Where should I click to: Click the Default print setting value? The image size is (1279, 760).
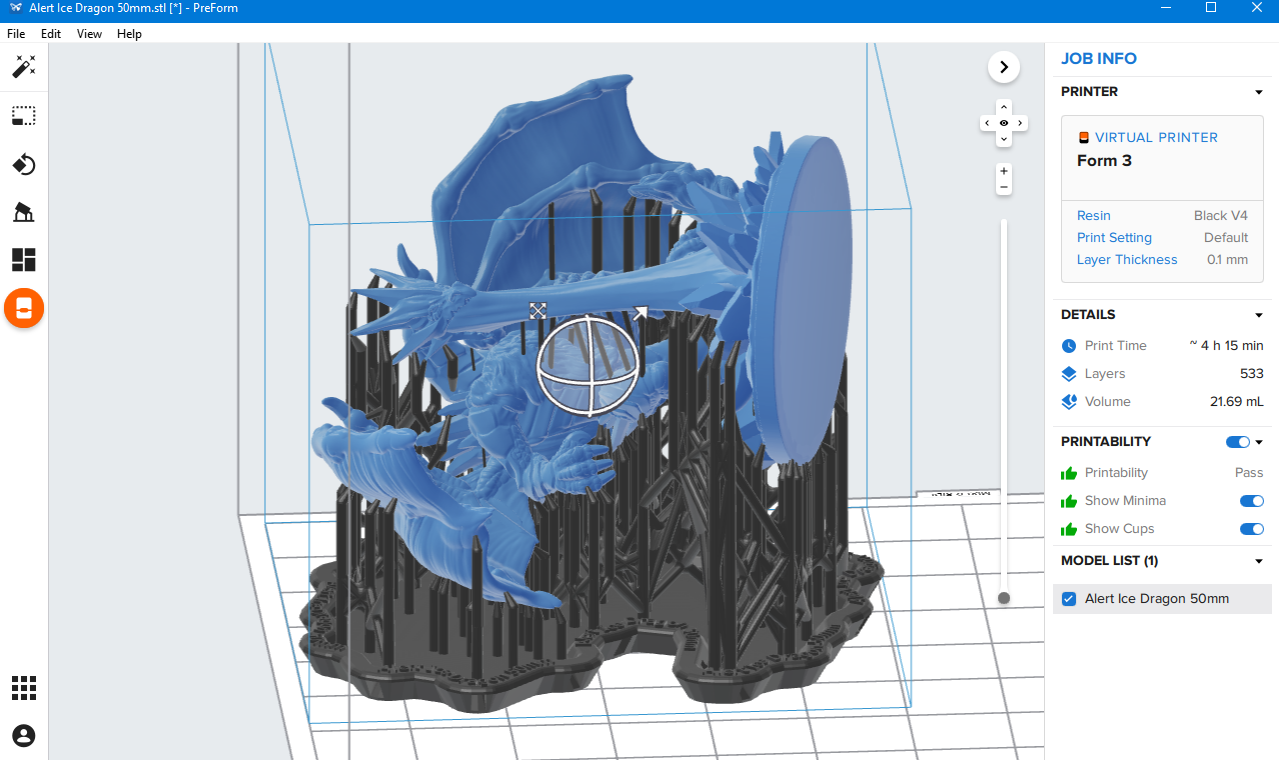coord(1226,238)
